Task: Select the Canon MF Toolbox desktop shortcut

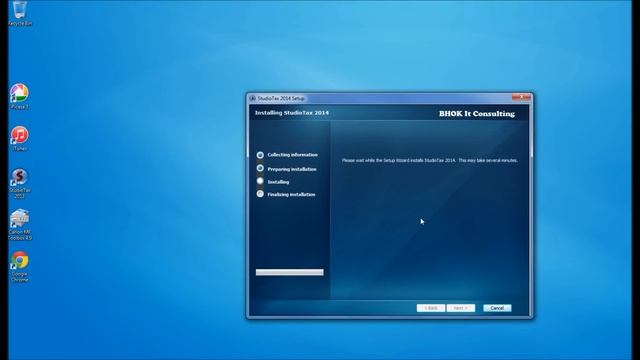Action: coord(20,224)
